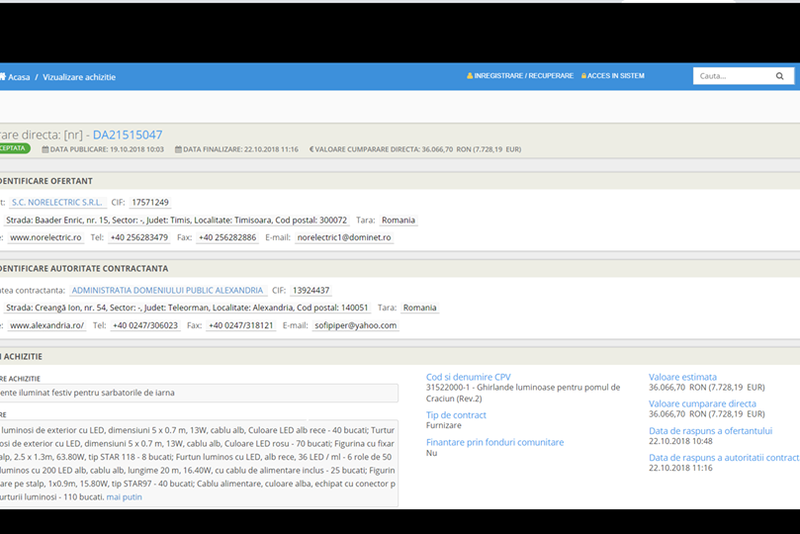Image resolution: width=800 pixels, height=534 pixels.
Task: Click the euro icon beside Valoare cumparare directa
Action: (311, 149)
